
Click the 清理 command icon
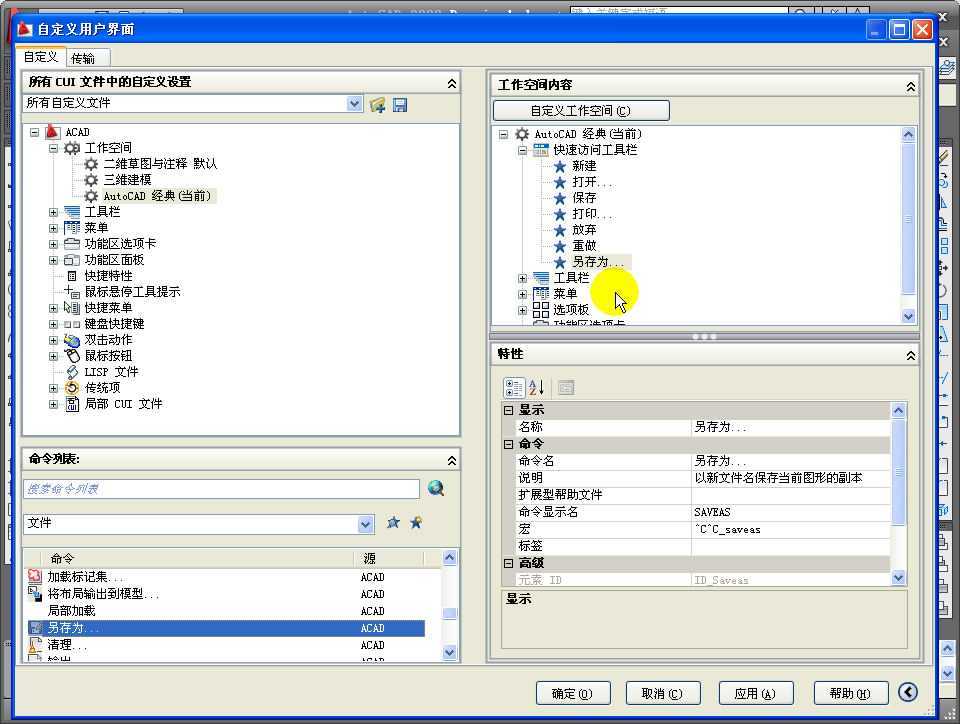click(x=35, y=644)
